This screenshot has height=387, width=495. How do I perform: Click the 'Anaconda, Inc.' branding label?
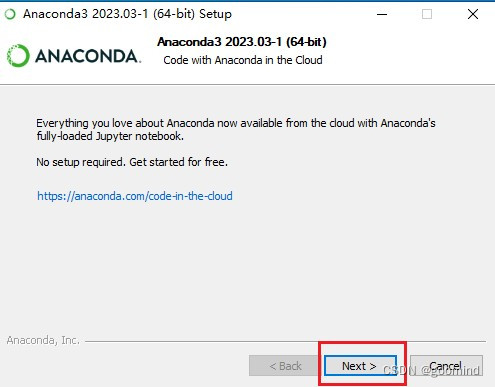click(43, 340)
